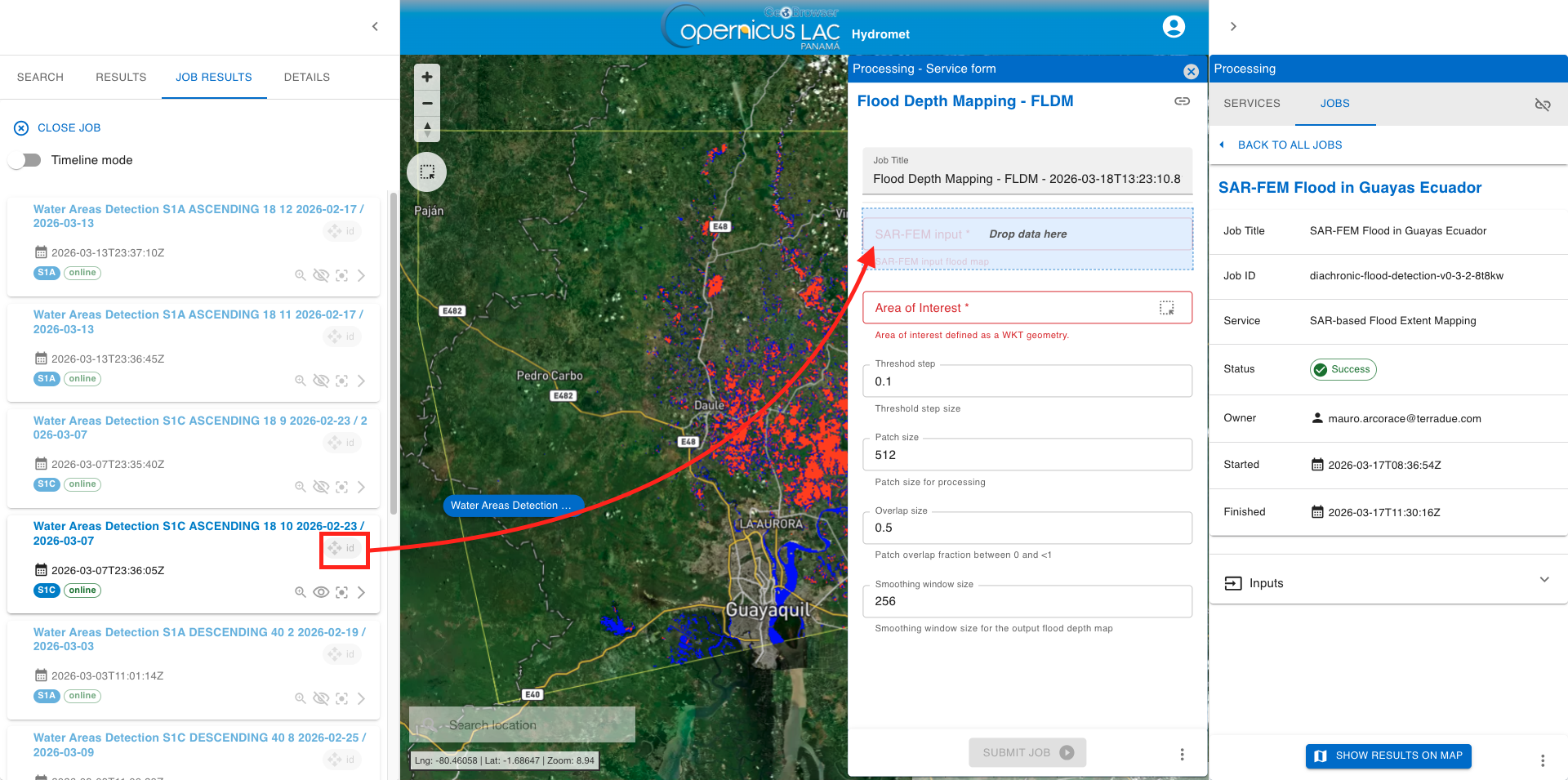Click SHOW RESULTS ON MAP button
This screenshot has width=1568, height=780.
[1388, 755]
